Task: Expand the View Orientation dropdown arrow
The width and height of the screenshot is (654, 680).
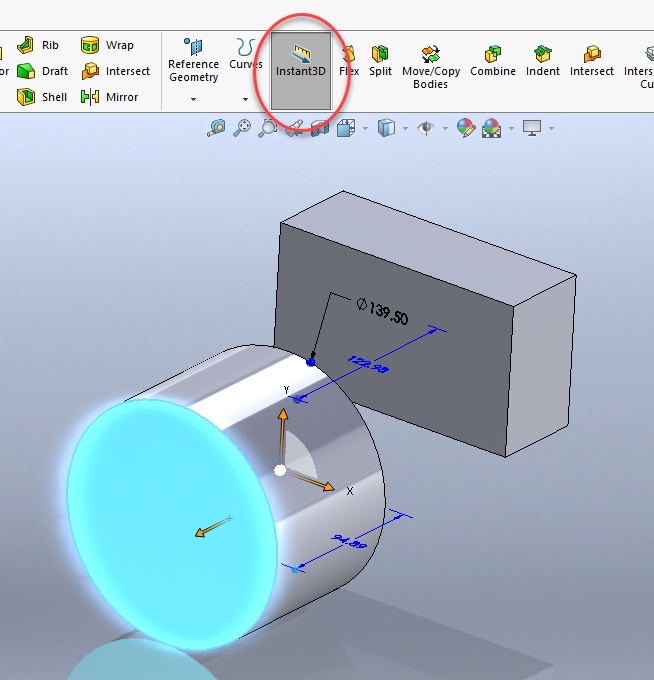Action: (365, 128)
